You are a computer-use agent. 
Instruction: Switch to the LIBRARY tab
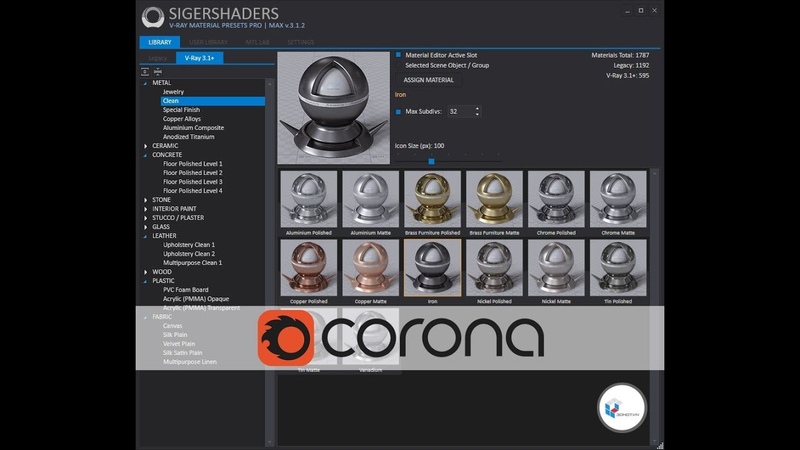pyautogui.click(x=160, y=42)
